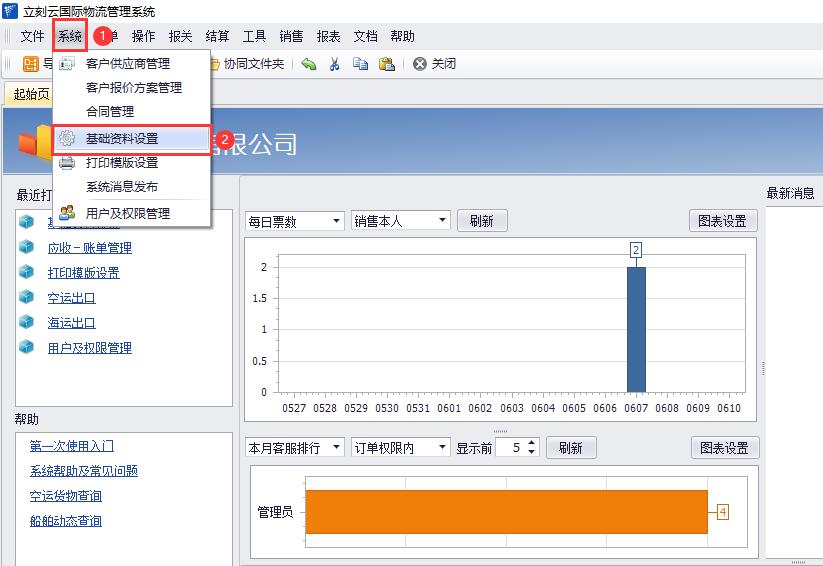Open the 报表 menu in menu bar
This screenshot has width=823, height=566.
(328, 36)
